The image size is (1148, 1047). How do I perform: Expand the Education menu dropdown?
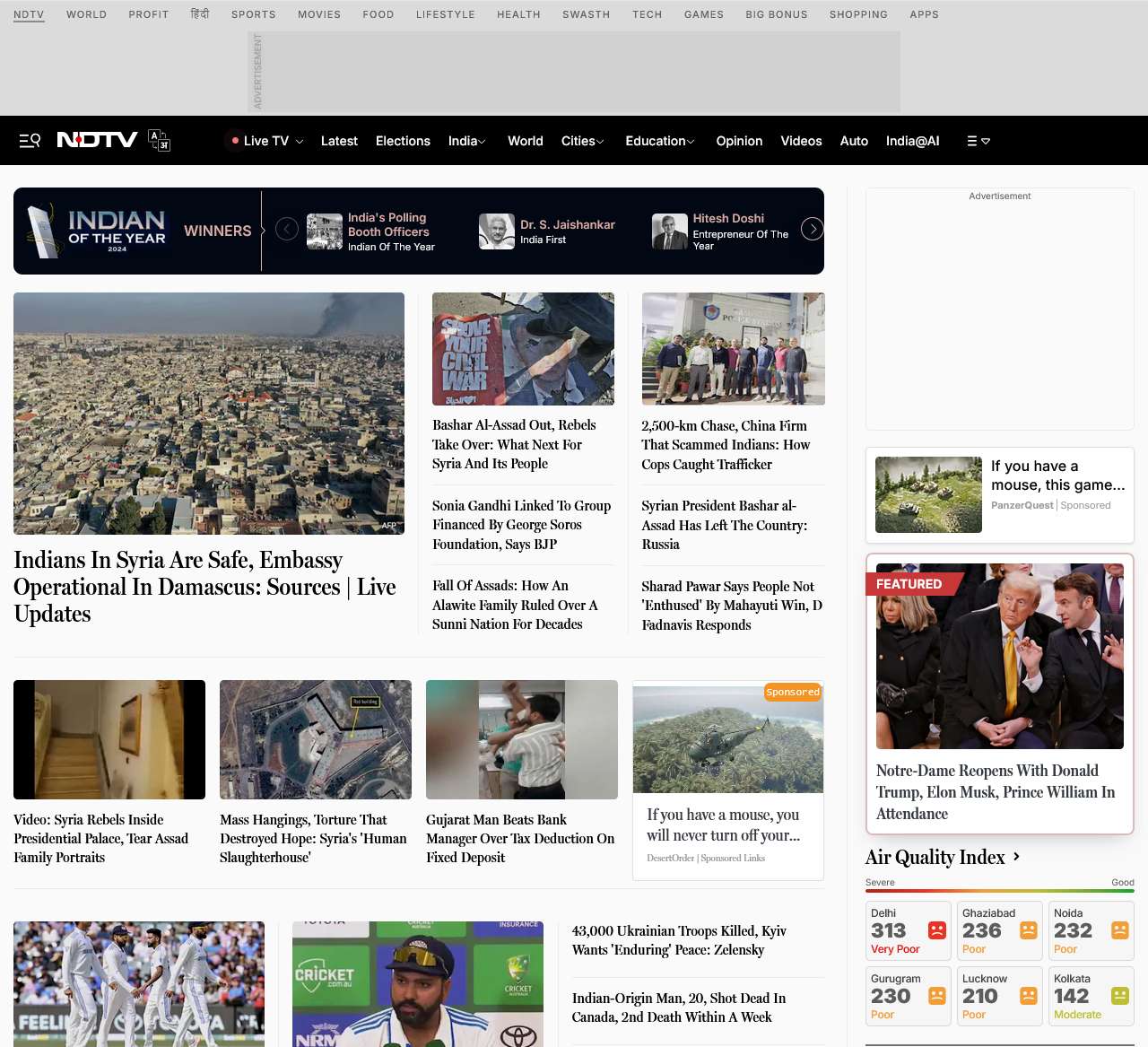click(x=691, y=142)
